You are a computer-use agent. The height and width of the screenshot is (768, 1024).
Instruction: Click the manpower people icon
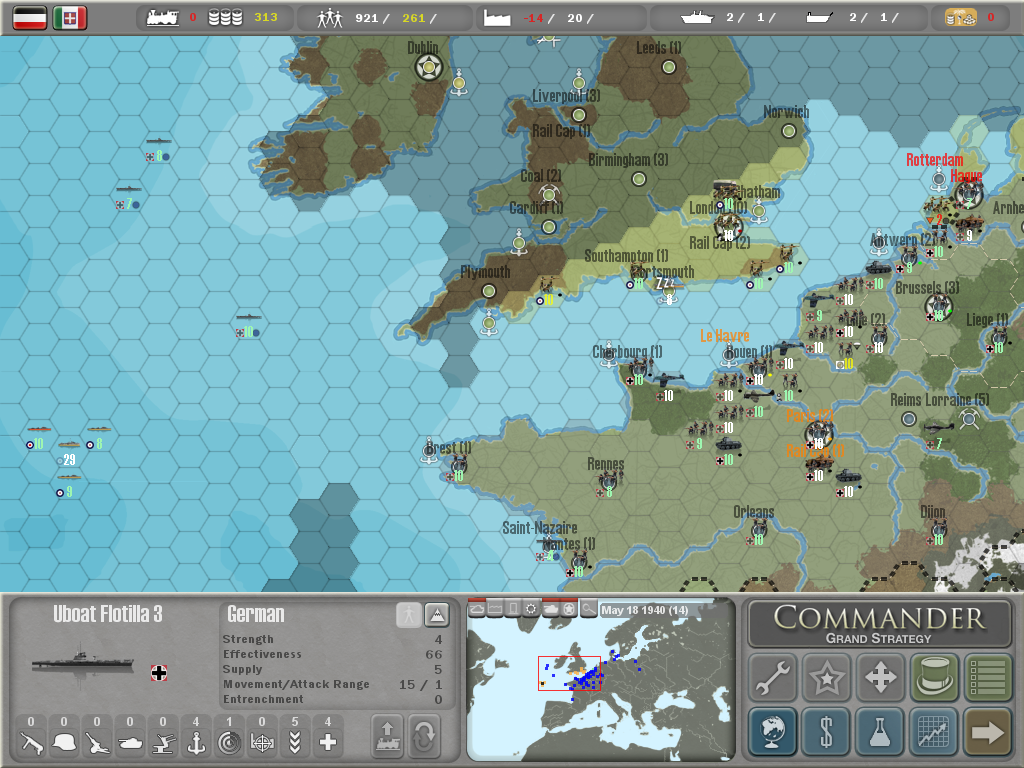pos(330,18)
